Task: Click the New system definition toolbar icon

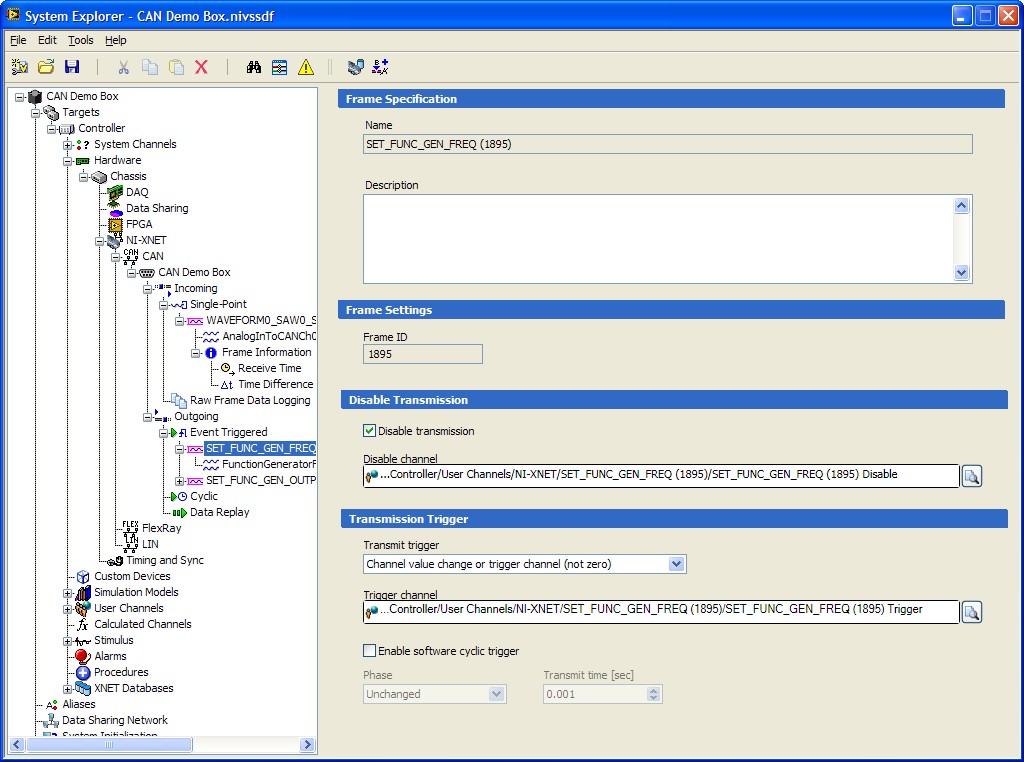Action: coord(20,67)
